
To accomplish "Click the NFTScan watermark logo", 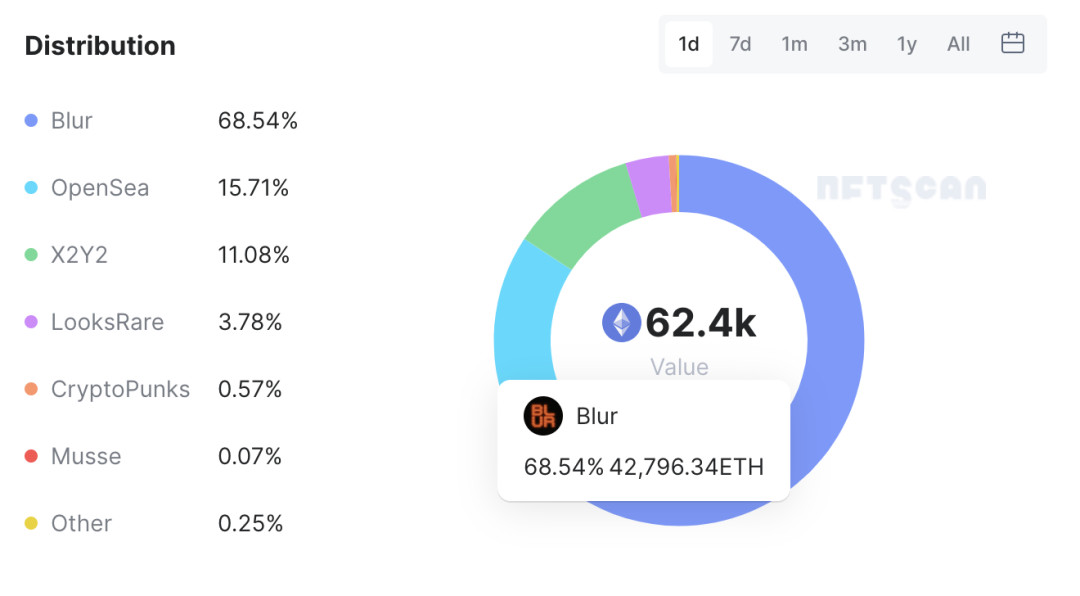I will coord(900,189).
